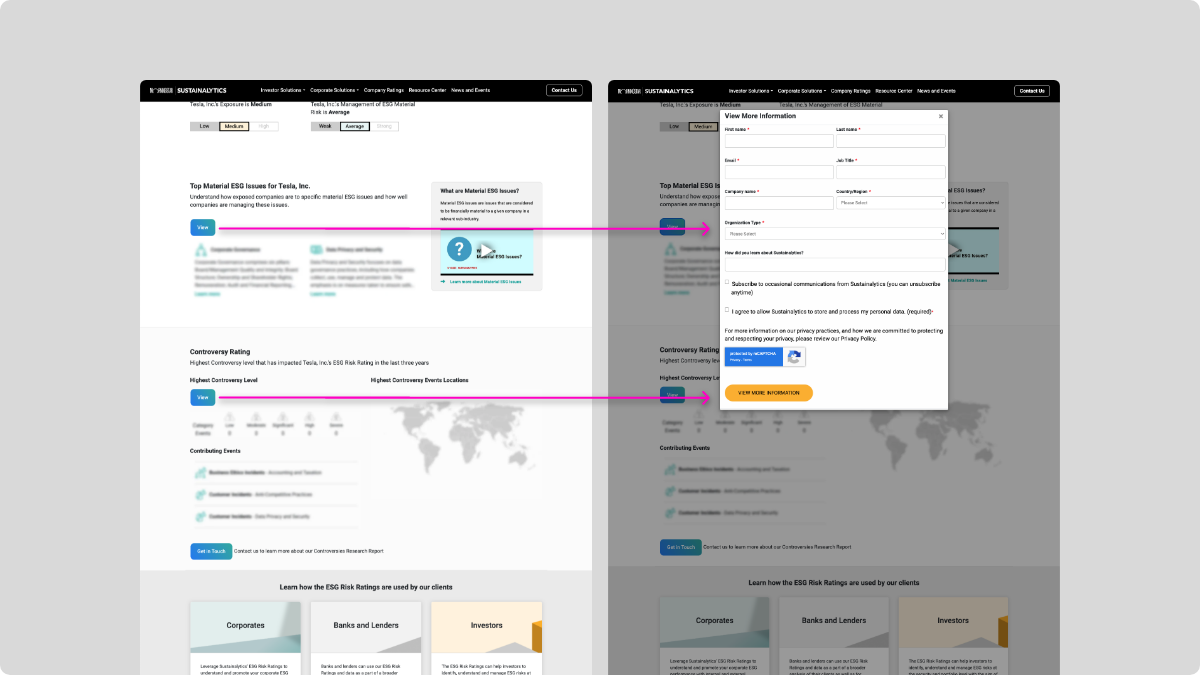Open the Privacy Policy link in the dialog
Image resolution: width=1200 pixels, height=675 pixels.
[x=859, y=339]
